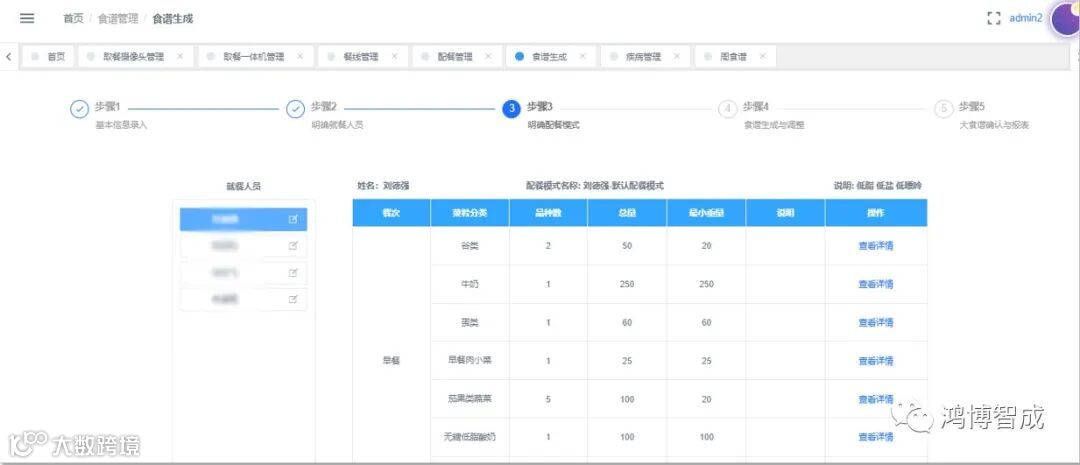This screenshot has height=465, width=1080.
Task: Close the 取餐摄像头管理 tab
Action: click(x=180, y=56)
